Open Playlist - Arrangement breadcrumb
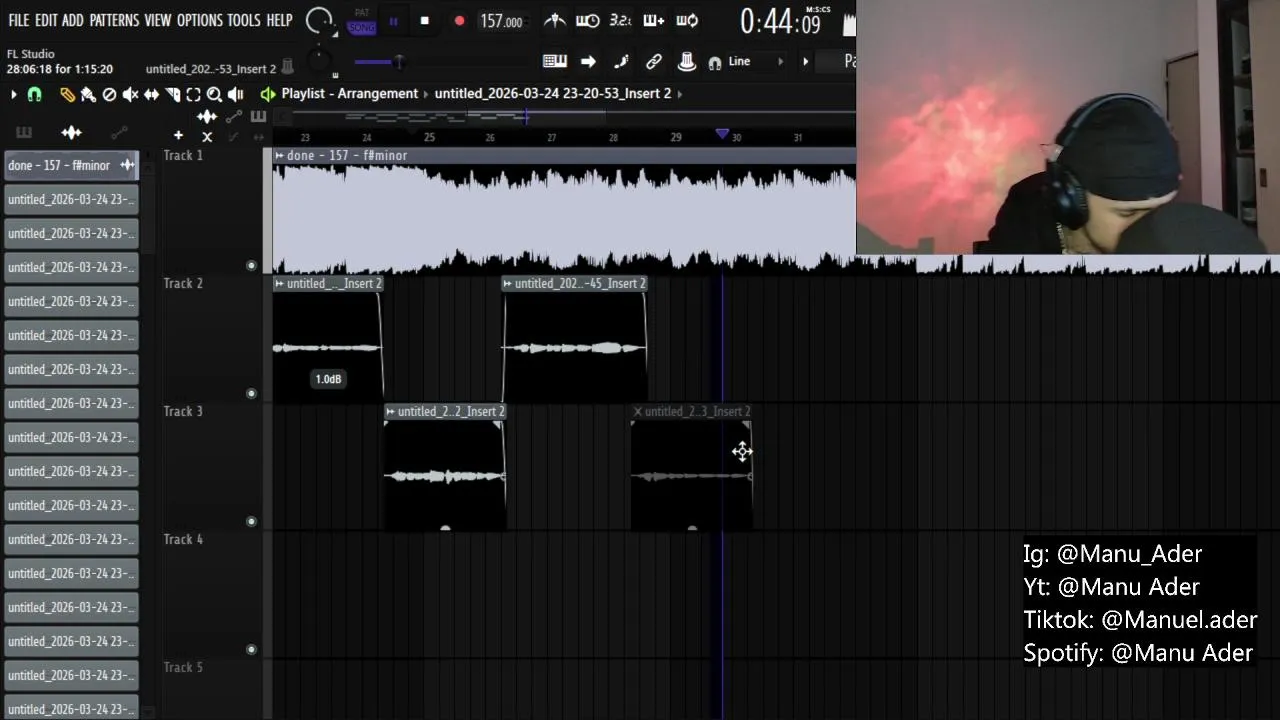 tap(350, 93)
